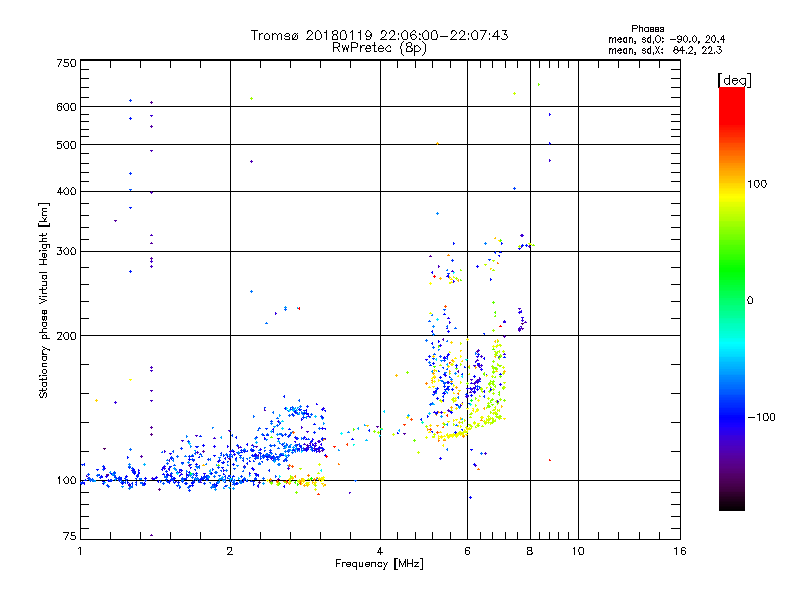Click the x-axis tick label '10'

tap(578, 551)
